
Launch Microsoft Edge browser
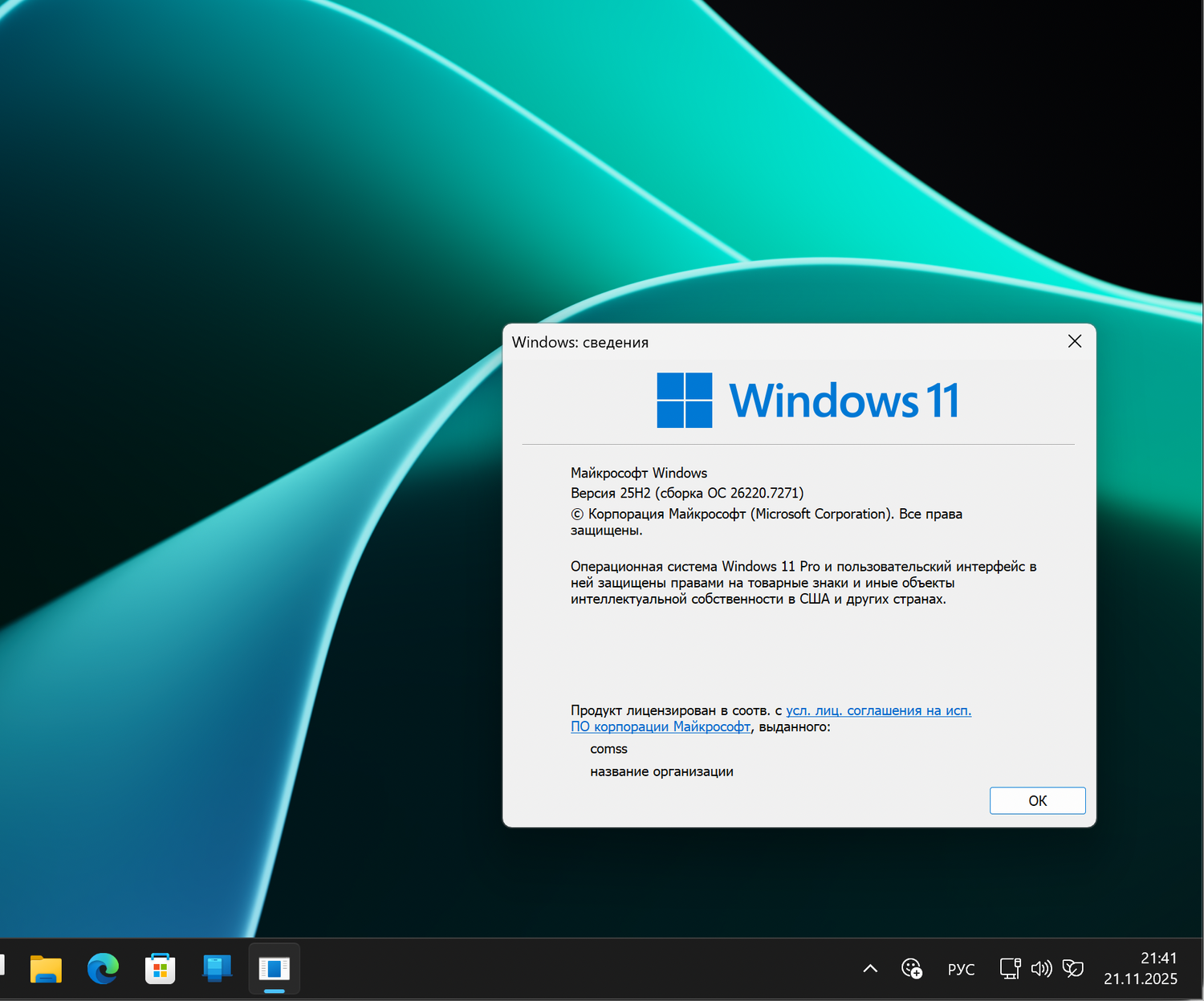(x=103, y=969)
